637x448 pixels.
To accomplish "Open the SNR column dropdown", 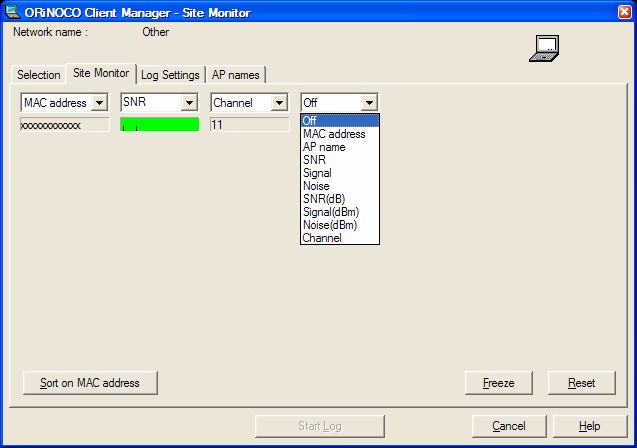I will (189, 103).
